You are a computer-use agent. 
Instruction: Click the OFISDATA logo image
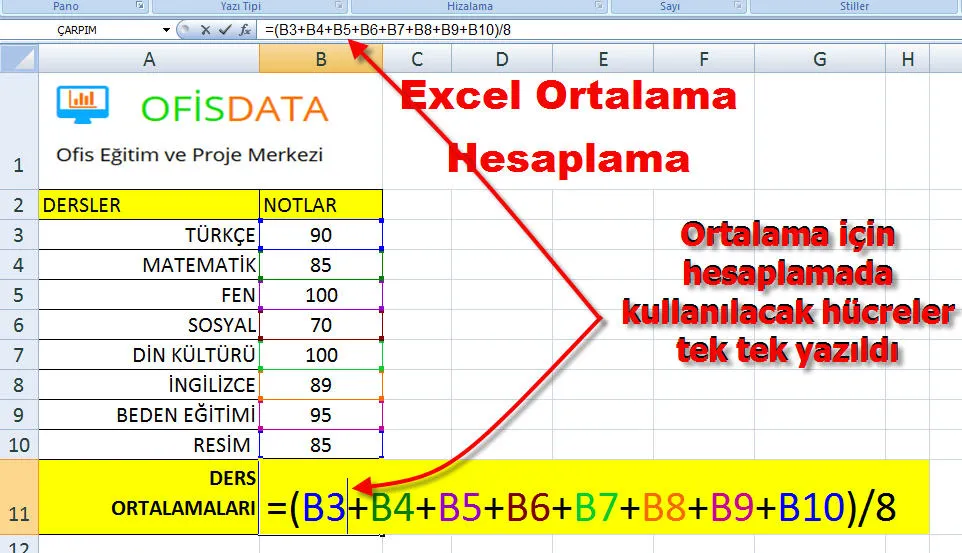pos(192,107)
